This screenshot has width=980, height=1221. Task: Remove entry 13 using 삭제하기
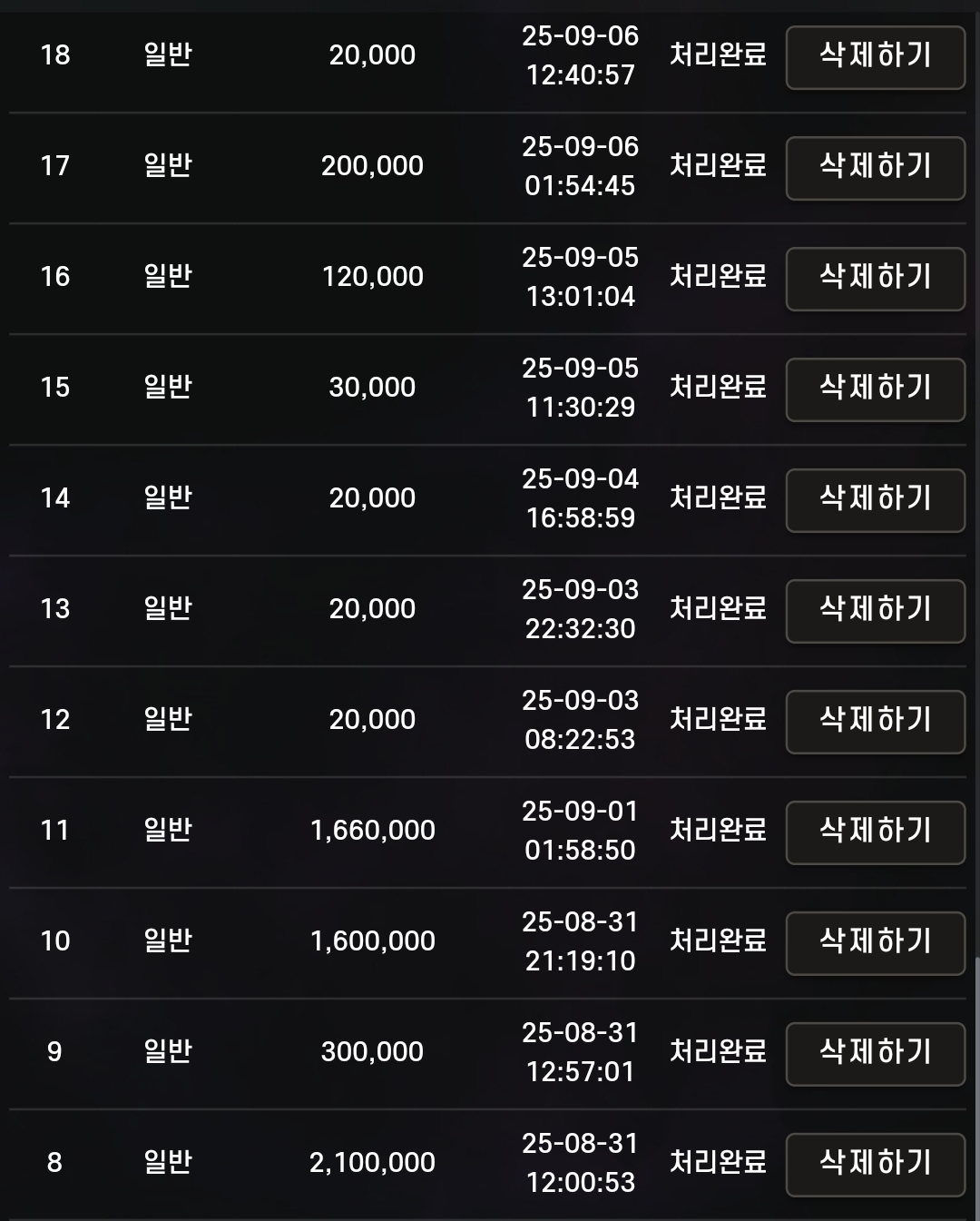[875, 610]
